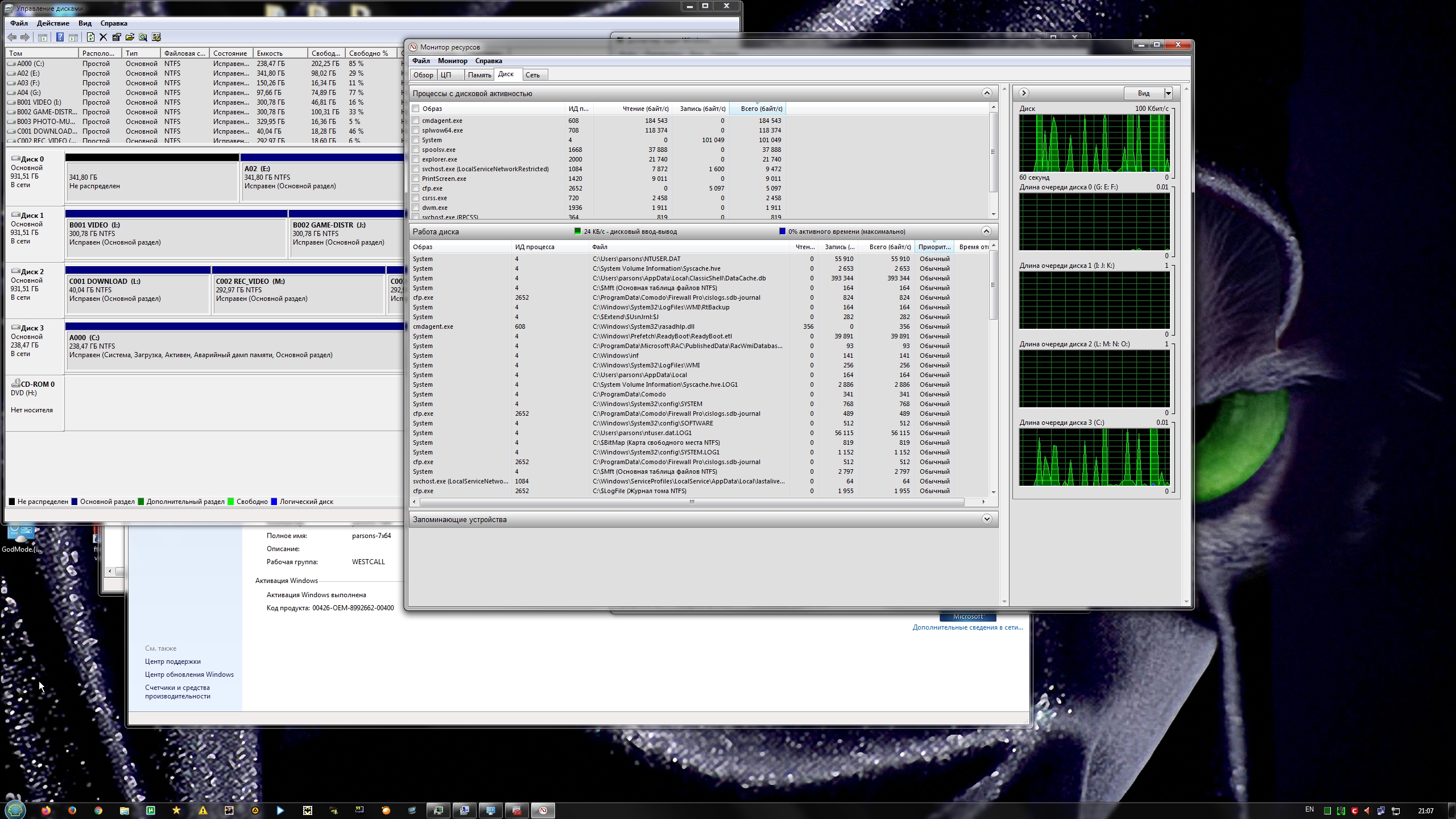Click the open-folder toolbar icon
1456x819 pixels.
[130, 38]
